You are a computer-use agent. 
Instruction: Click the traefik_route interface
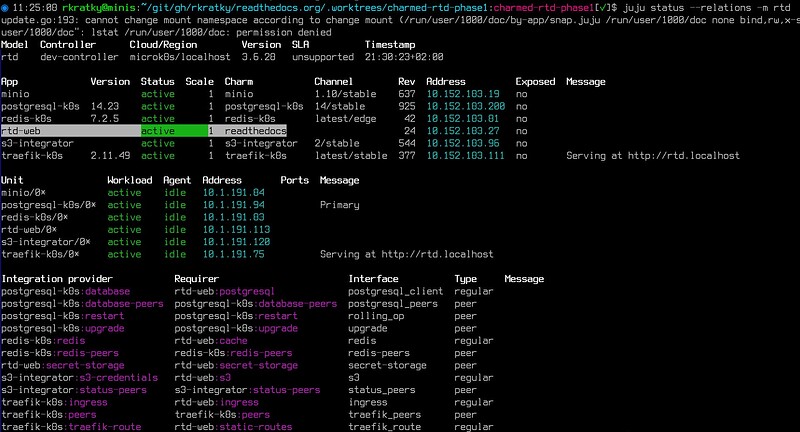(x=385, y=426)
